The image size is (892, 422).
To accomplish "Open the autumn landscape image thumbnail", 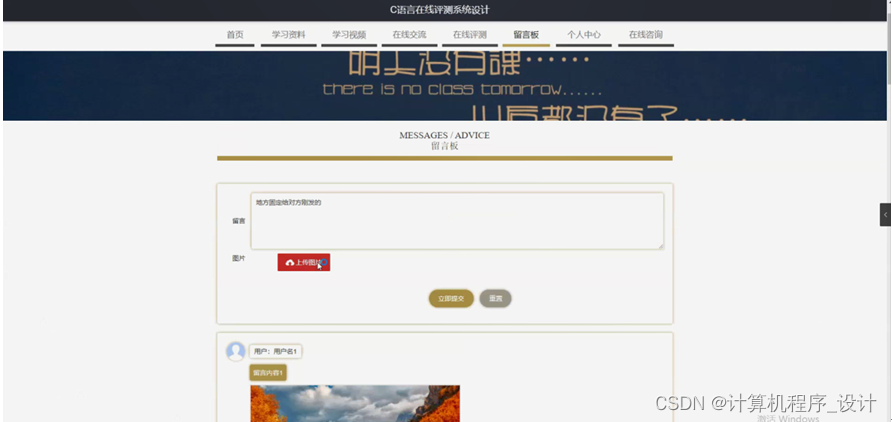I will click(355, 403).
